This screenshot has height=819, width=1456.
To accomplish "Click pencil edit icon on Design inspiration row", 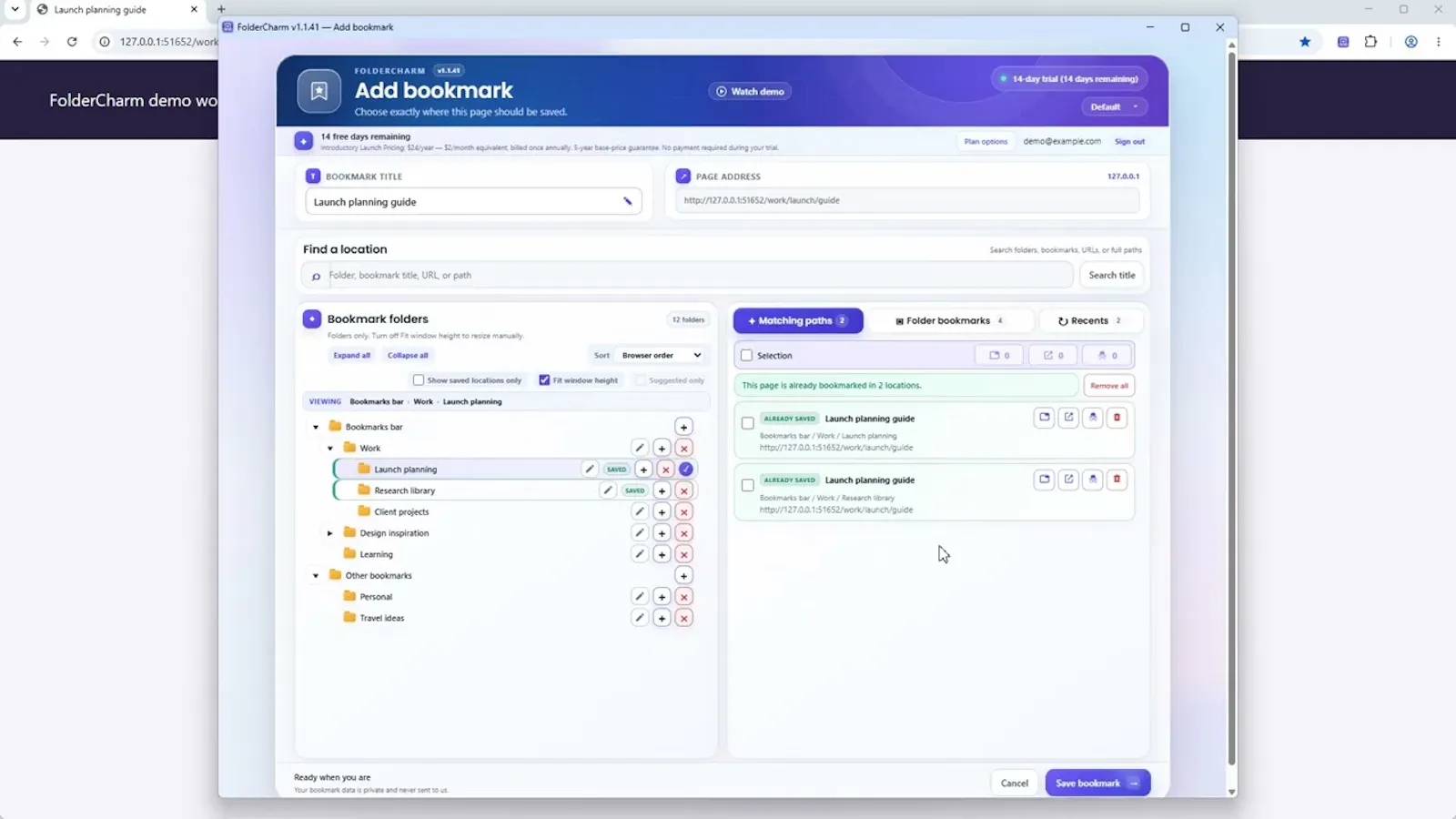I will click(x=640, y=533).
